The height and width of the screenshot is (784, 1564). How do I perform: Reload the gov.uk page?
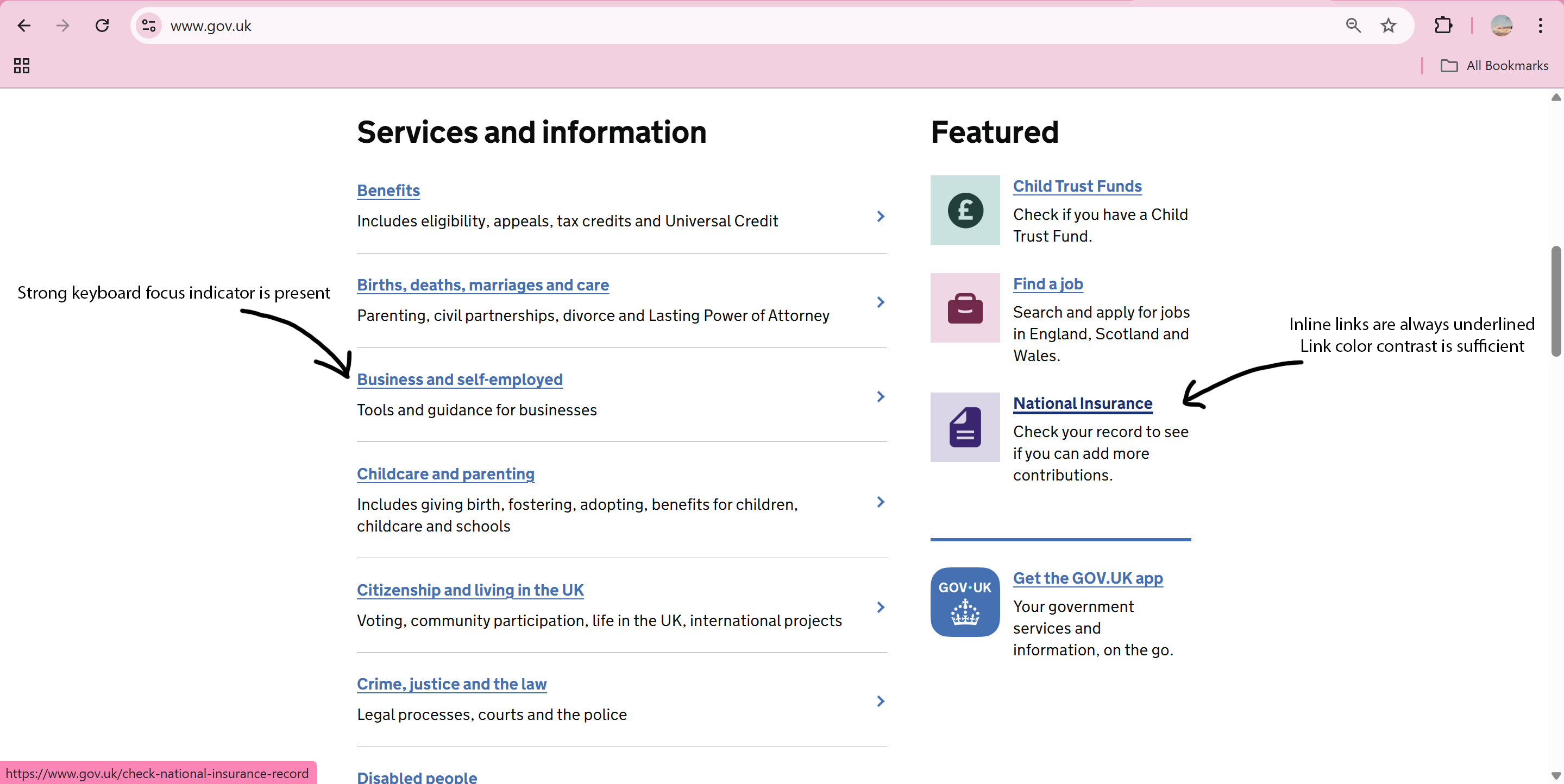pos(102,26)
